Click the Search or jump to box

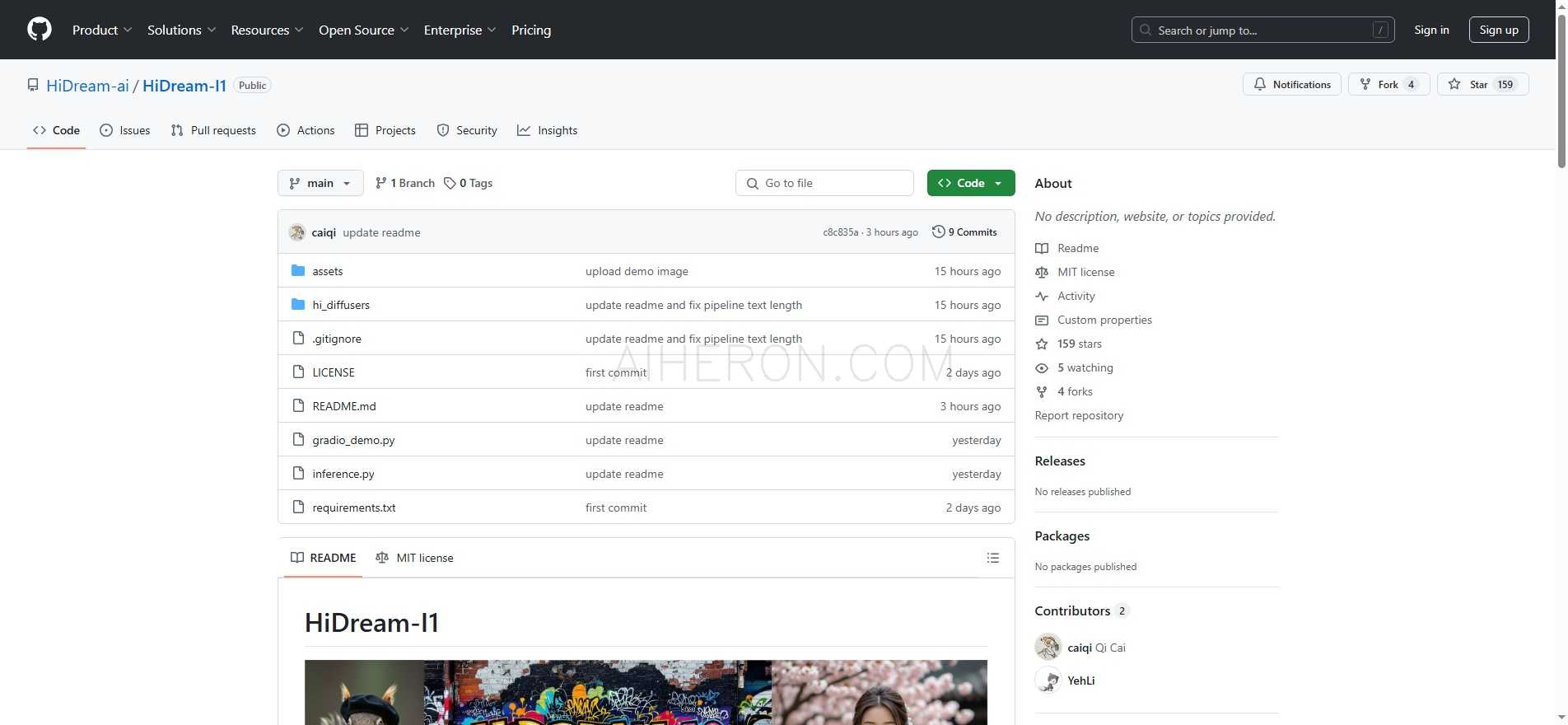pyautogui.click(x=1262, y=30)
